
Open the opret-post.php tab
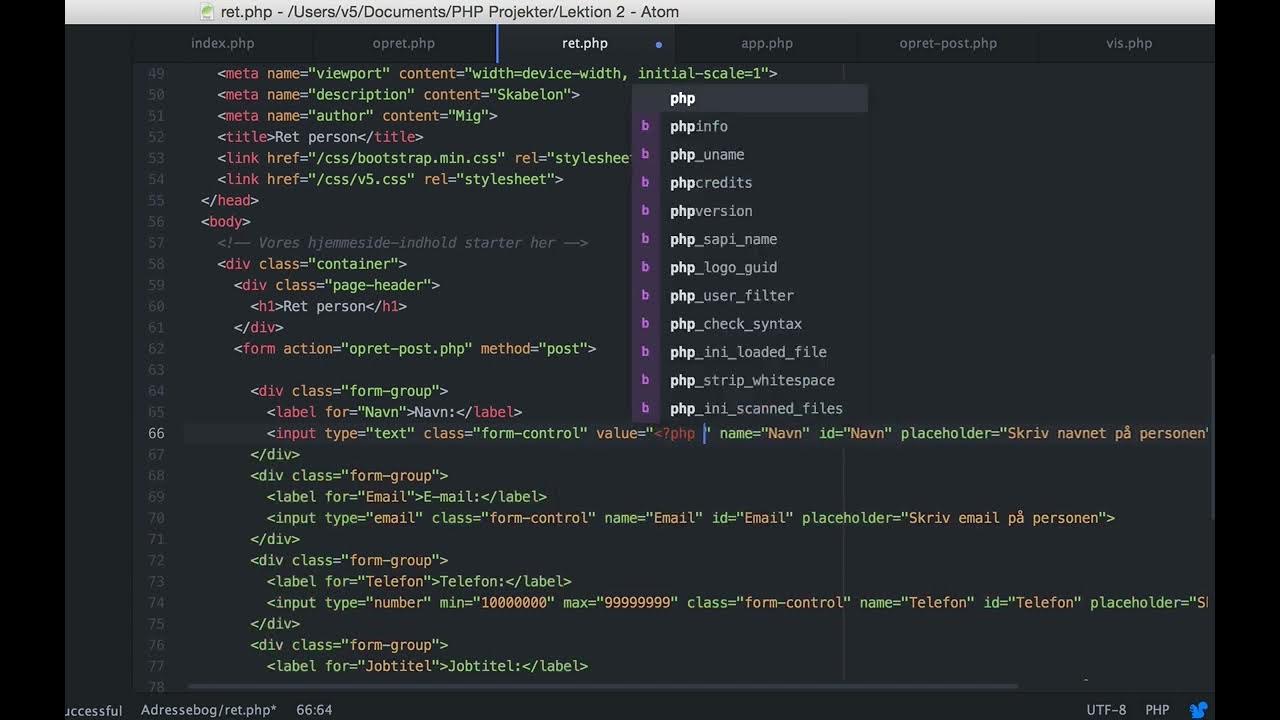pyautogui.click(x=947, y=43)
